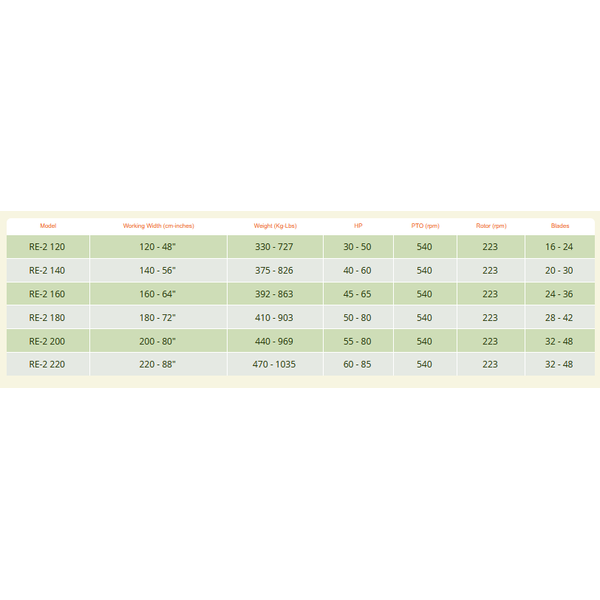Select the HP column header
This screenshot has height=600, width=600.
(358, 226)
